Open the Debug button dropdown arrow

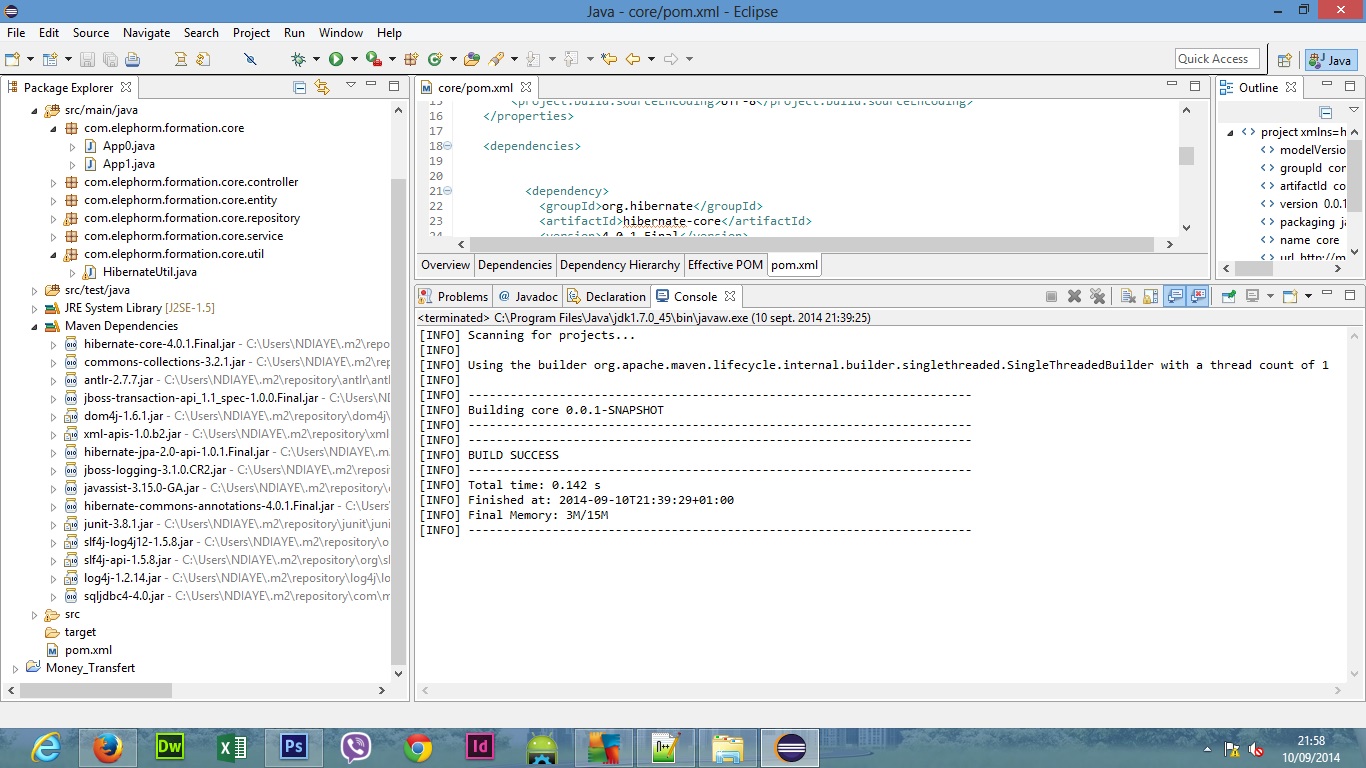pyautogui.click(x=316, y=59)
